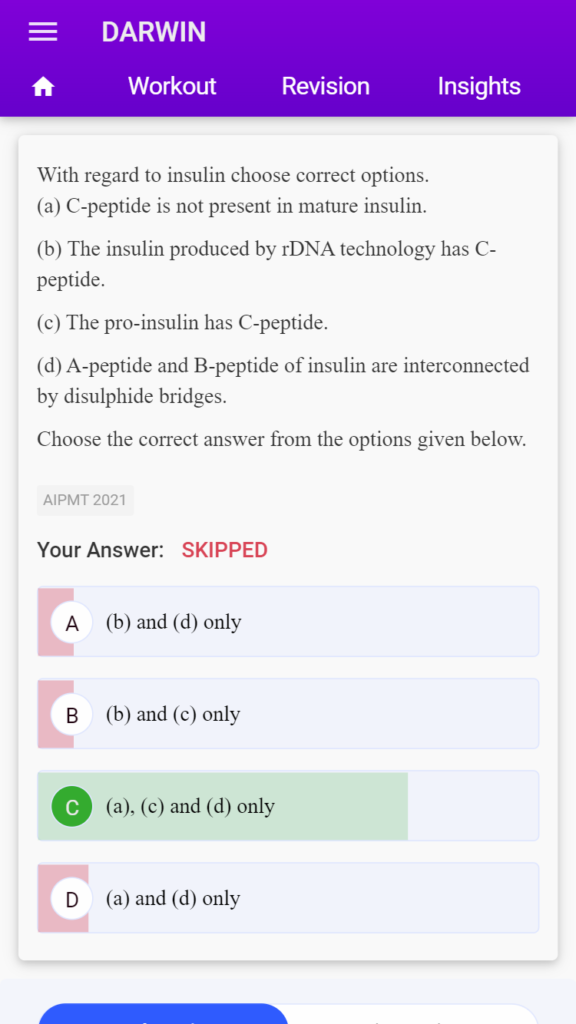The width and height of the screenshot is (576, 1024).
Task: Click the green response bar on option C
Action: coord(223,807)
